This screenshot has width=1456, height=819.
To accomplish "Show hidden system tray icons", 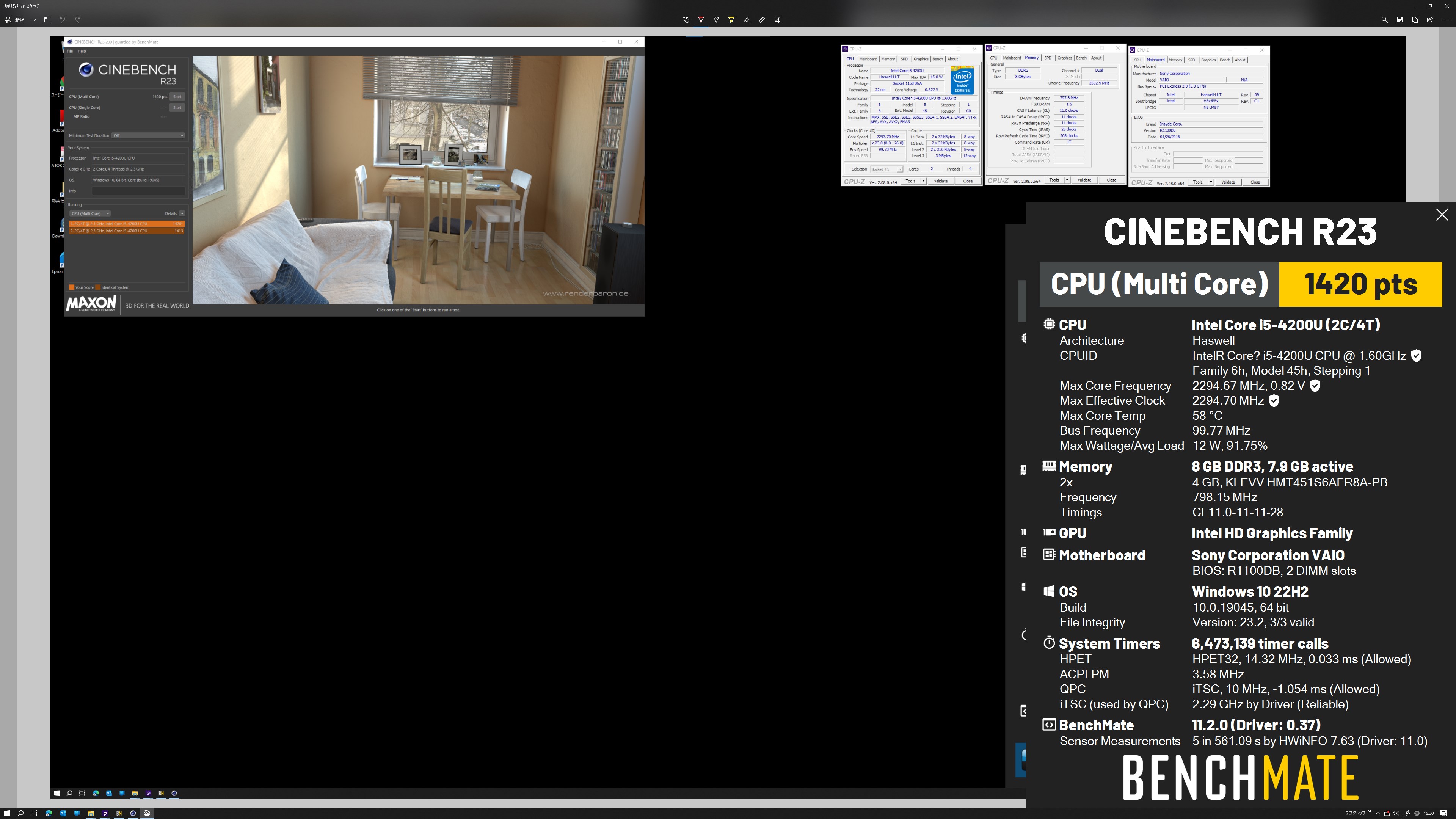I will [1378, 813].
